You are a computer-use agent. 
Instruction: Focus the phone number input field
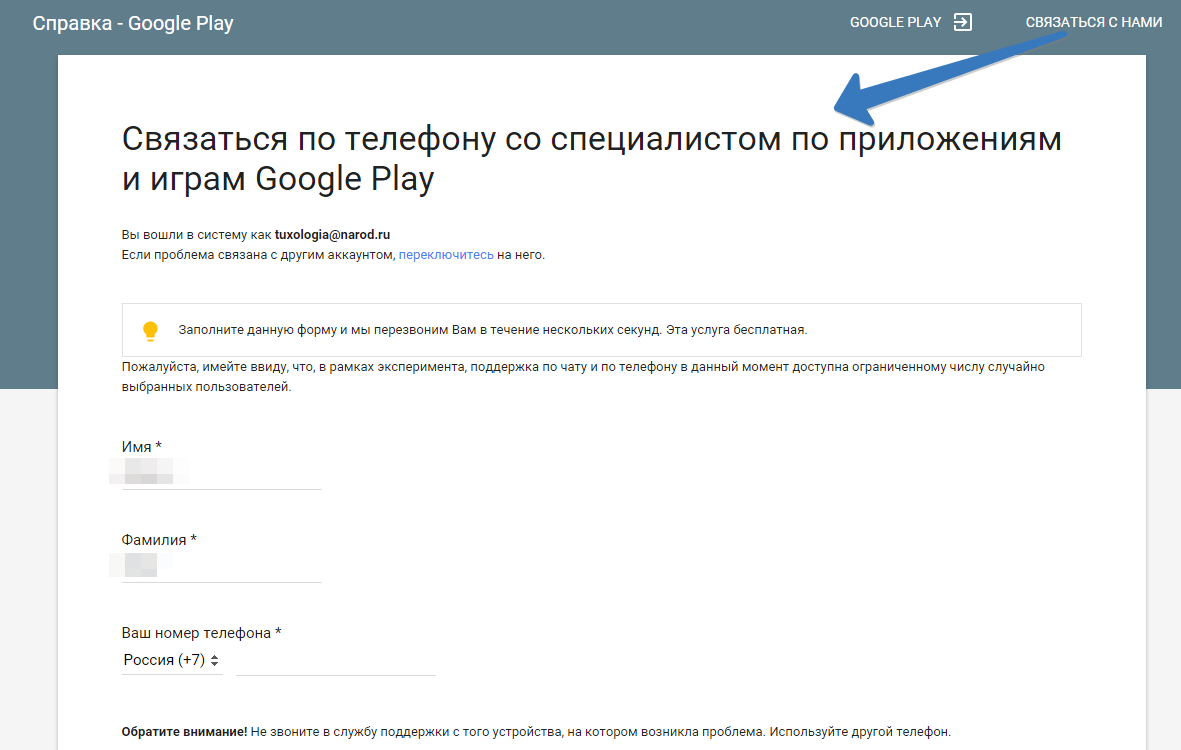click(336, 660)
